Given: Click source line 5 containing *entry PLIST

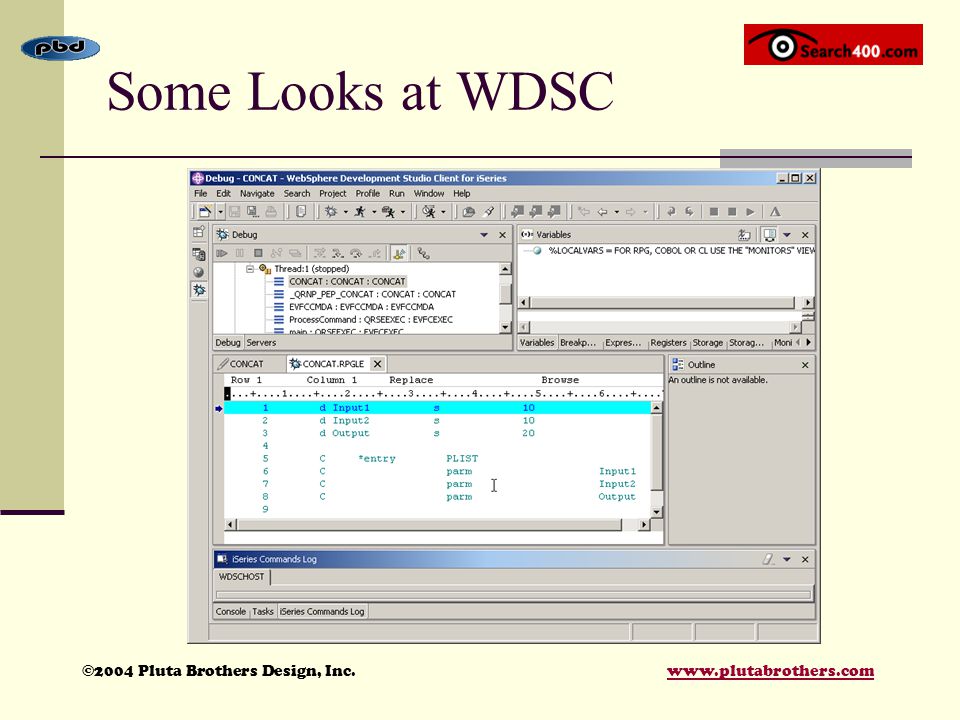Looking at the screenshot, I should tap(436, 459).
